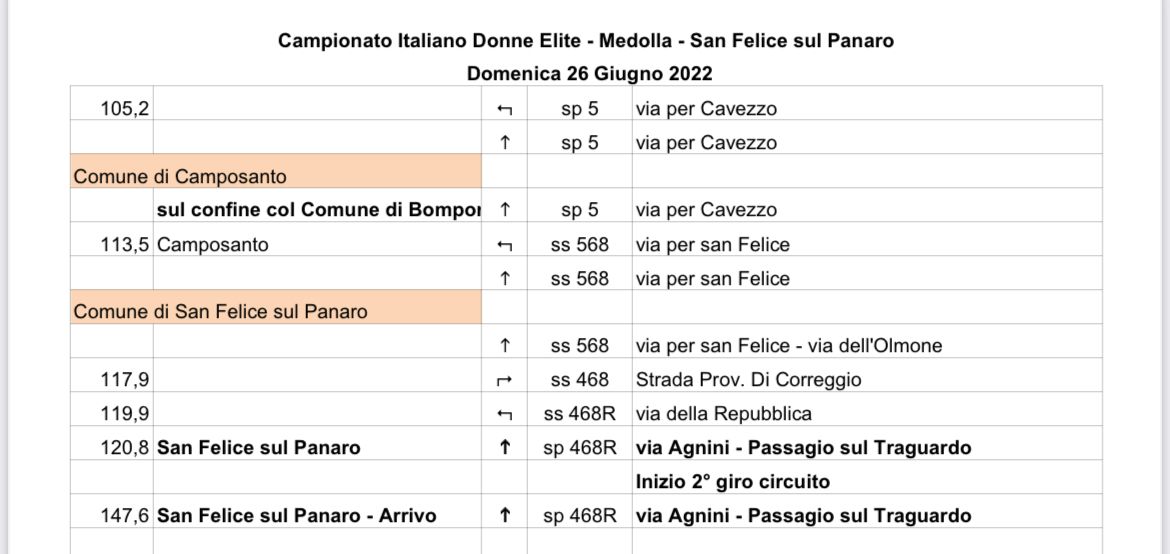1170x554 pixels.
Task: Click the straight arrow at km 120,8
Action: (505, 448)
